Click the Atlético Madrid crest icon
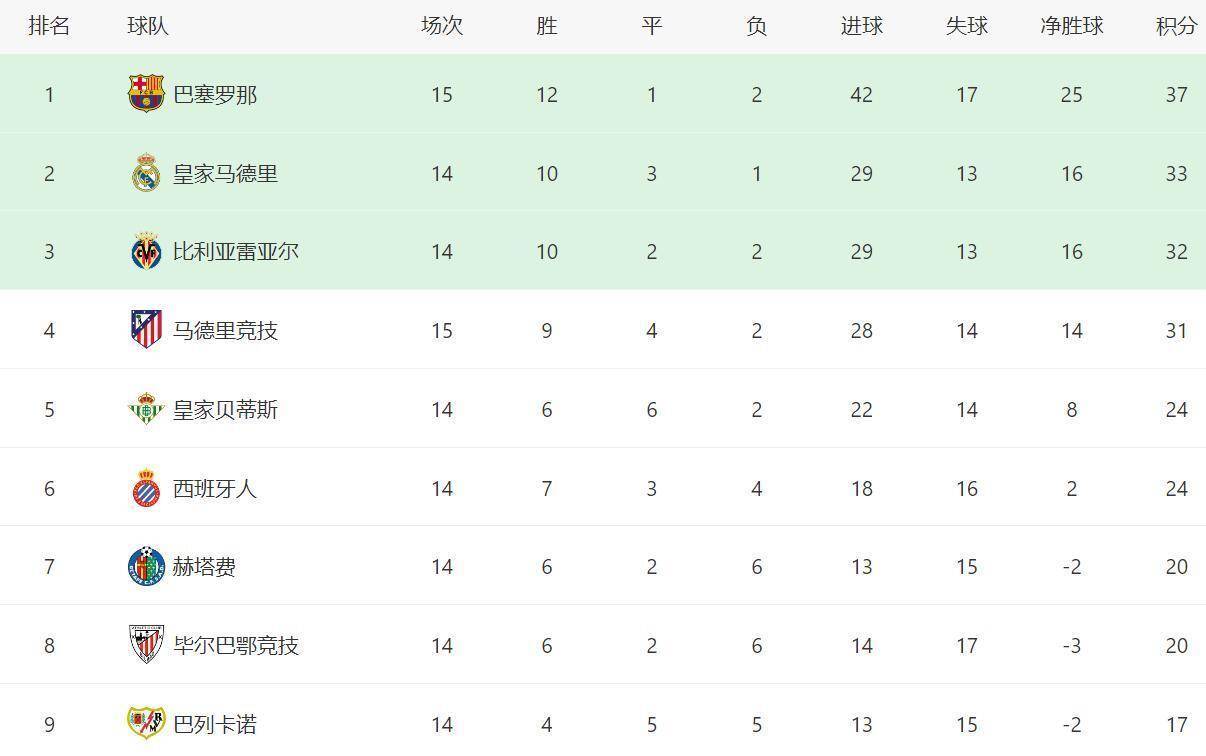 (x=146, y=330)
